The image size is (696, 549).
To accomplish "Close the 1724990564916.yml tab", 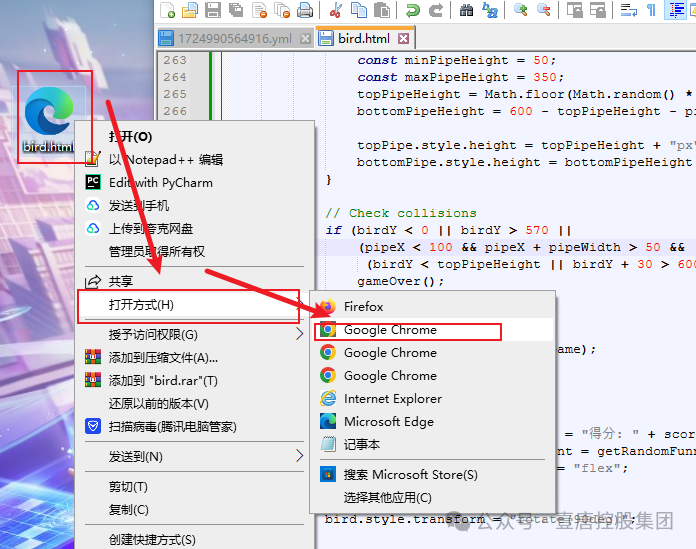I will [x=305, y=39].
